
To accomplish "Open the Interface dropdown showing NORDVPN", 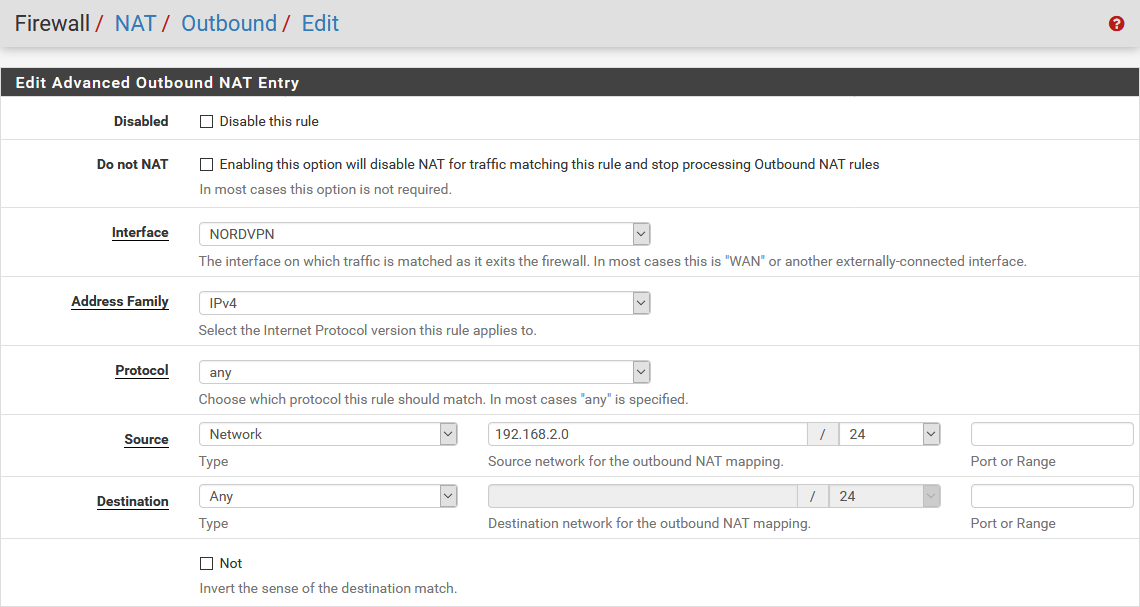I will point(424,234).
